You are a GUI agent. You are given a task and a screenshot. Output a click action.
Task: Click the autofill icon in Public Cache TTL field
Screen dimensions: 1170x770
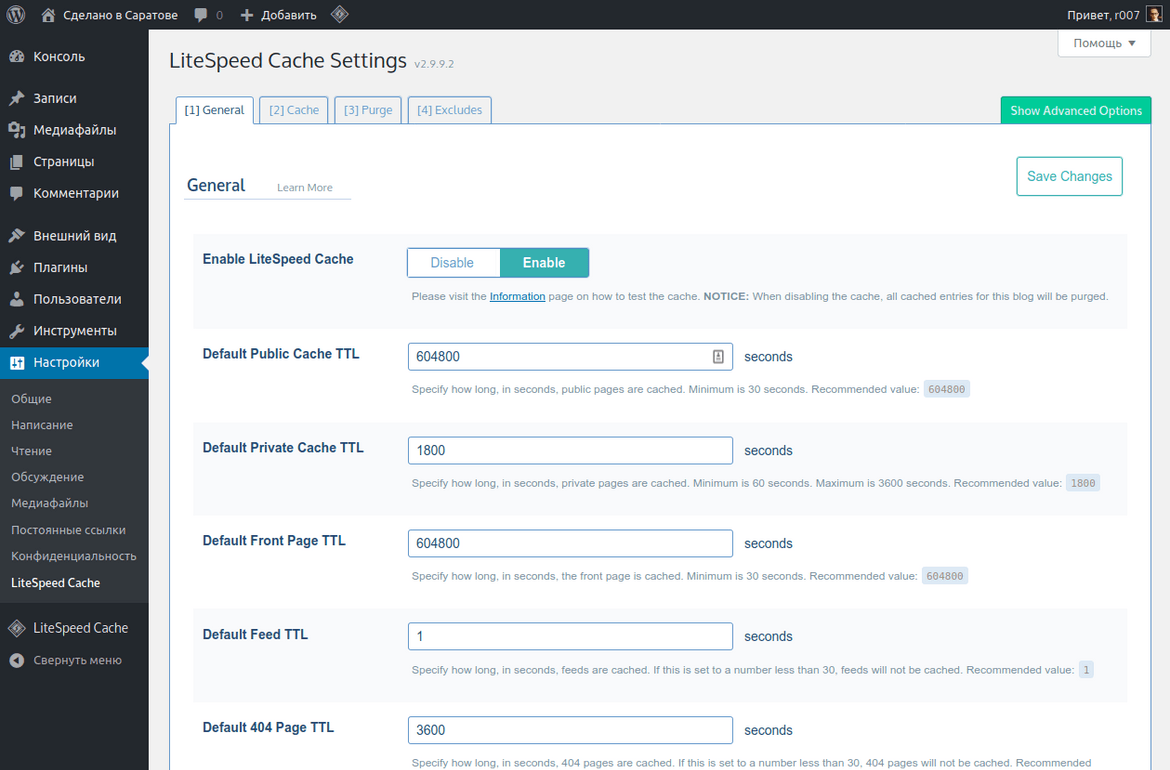(x=718, y=357)
